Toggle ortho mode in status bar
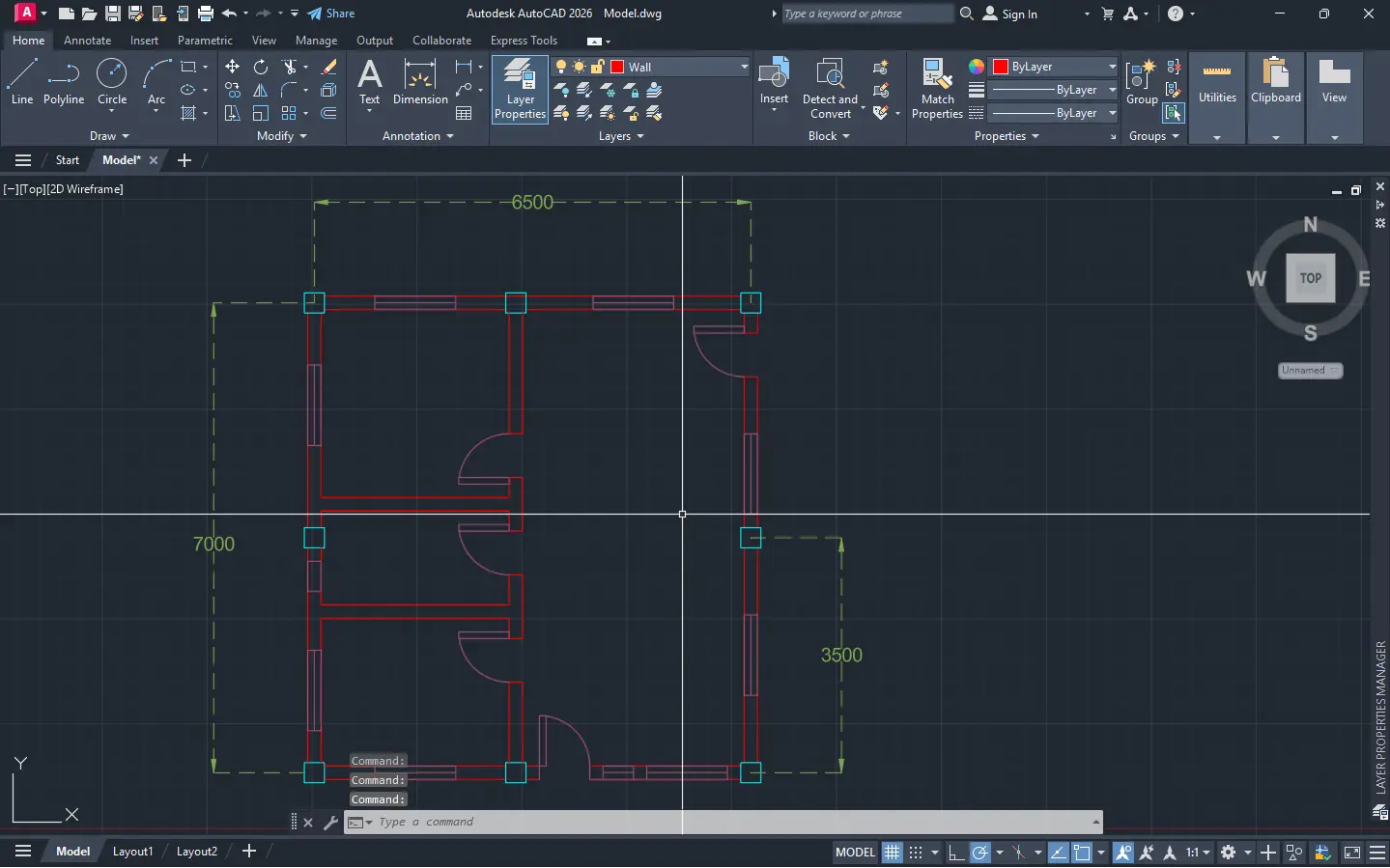1390x868 pixels. tap(955, 853)
